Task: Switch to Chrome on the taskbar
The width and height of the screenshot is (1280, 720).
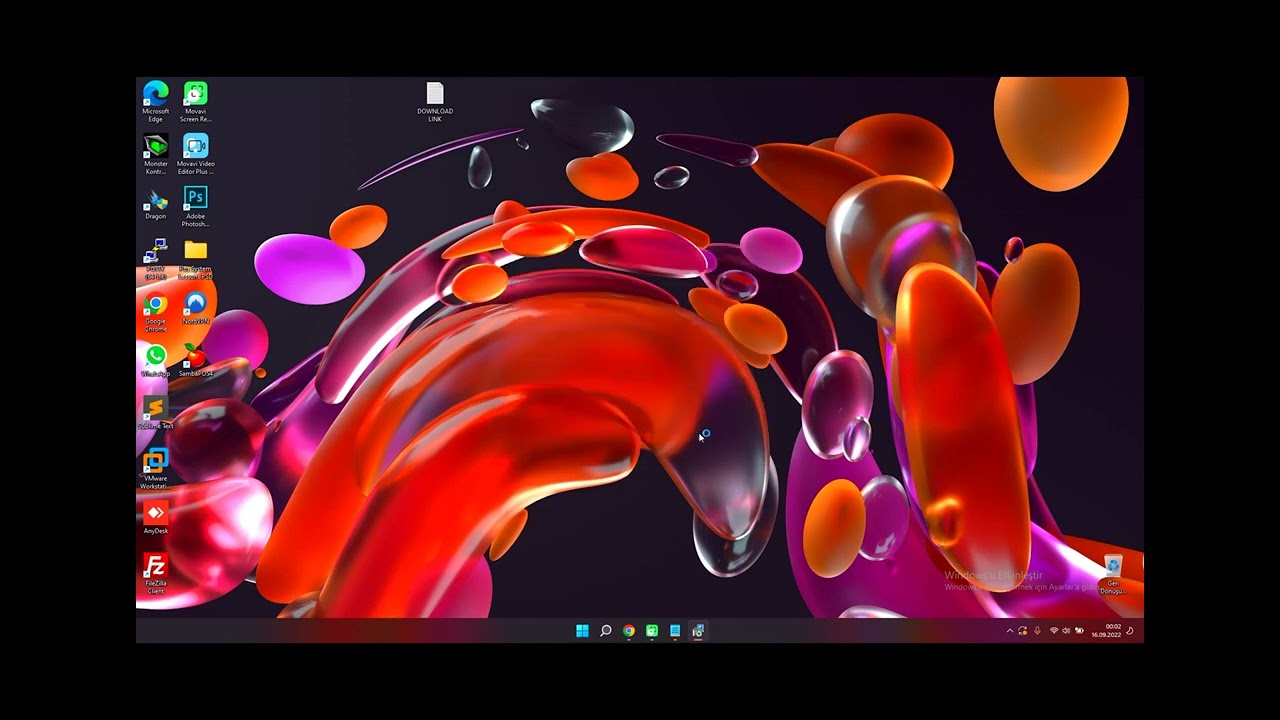Action: point(629,631)
